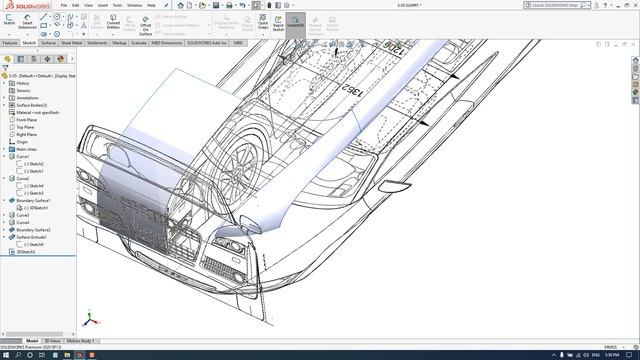The height and width of the screenshot is (360, 640).
Task: Click the Open file icon
Action: click(x=202, y=5)
